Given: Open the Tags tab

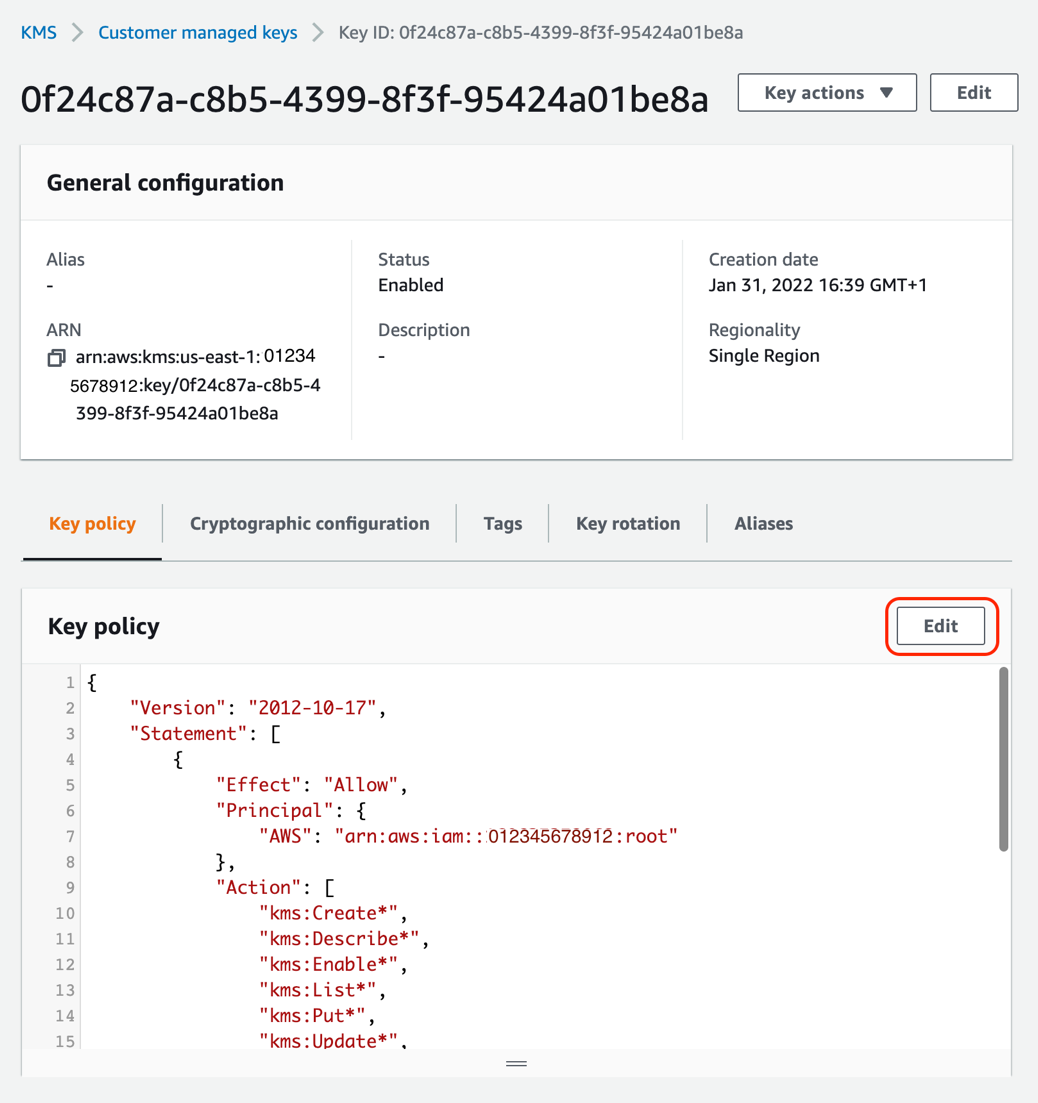Looking at the screenshot, I should 503,523.
